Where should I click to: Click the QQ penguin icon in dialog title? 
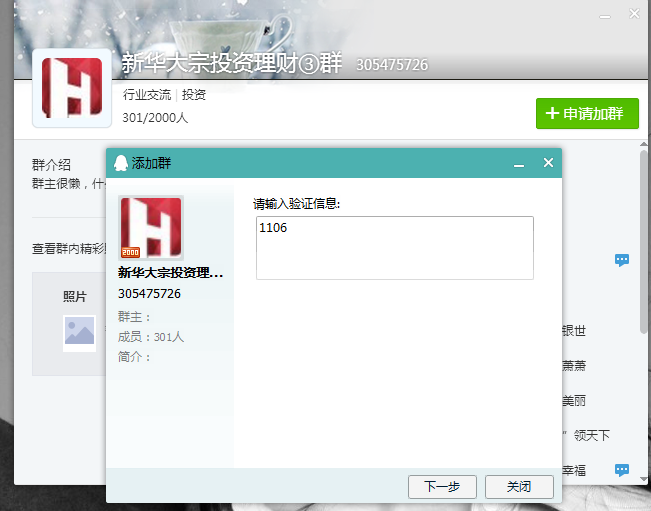(x=120, y=163)
